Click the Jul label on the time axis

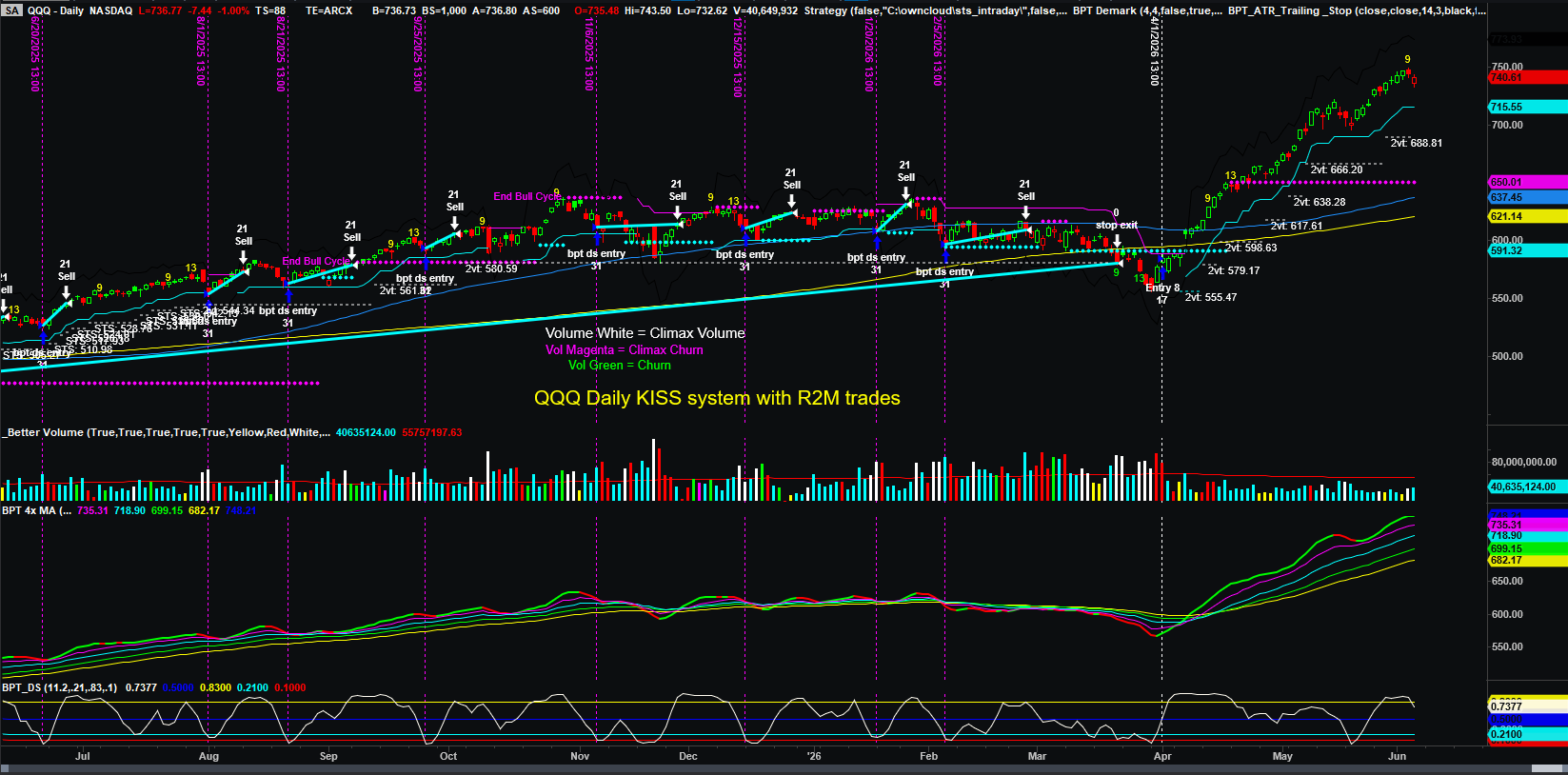(83, 756)
